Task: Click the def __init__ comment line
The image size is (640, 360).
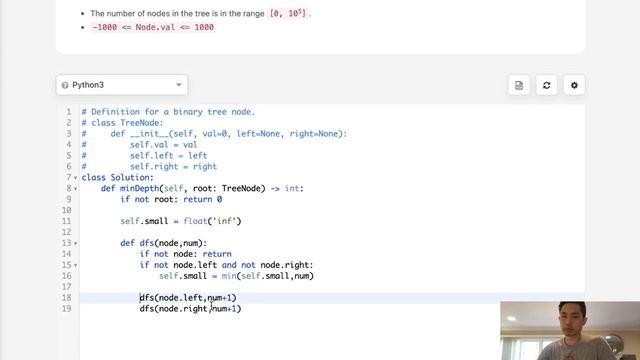Action: click(214, 134)
